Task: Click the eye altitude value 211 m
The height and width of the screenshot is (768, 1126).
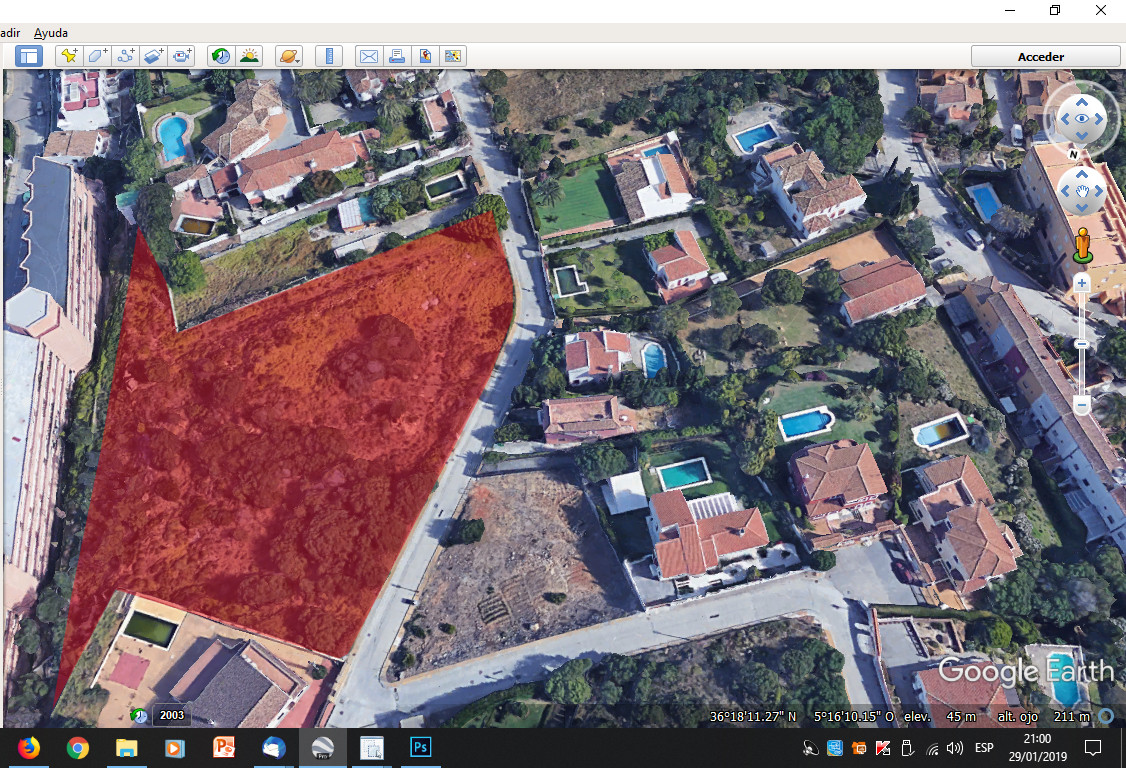Action: click(1071, 716)
